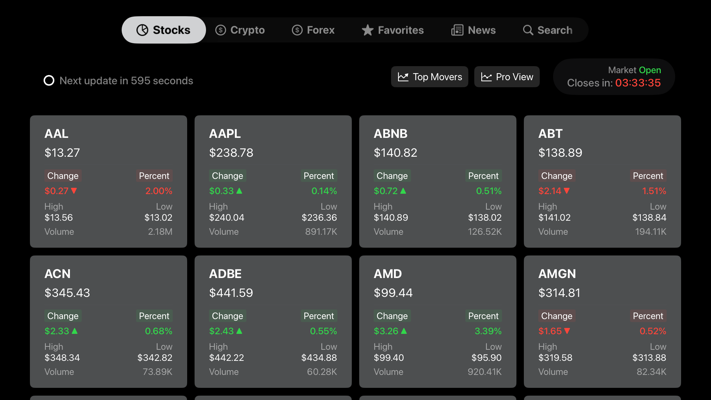Screen dimensions: 711x400
Task: Click AMGN percent value 0.52%
Action: [653, 331]
